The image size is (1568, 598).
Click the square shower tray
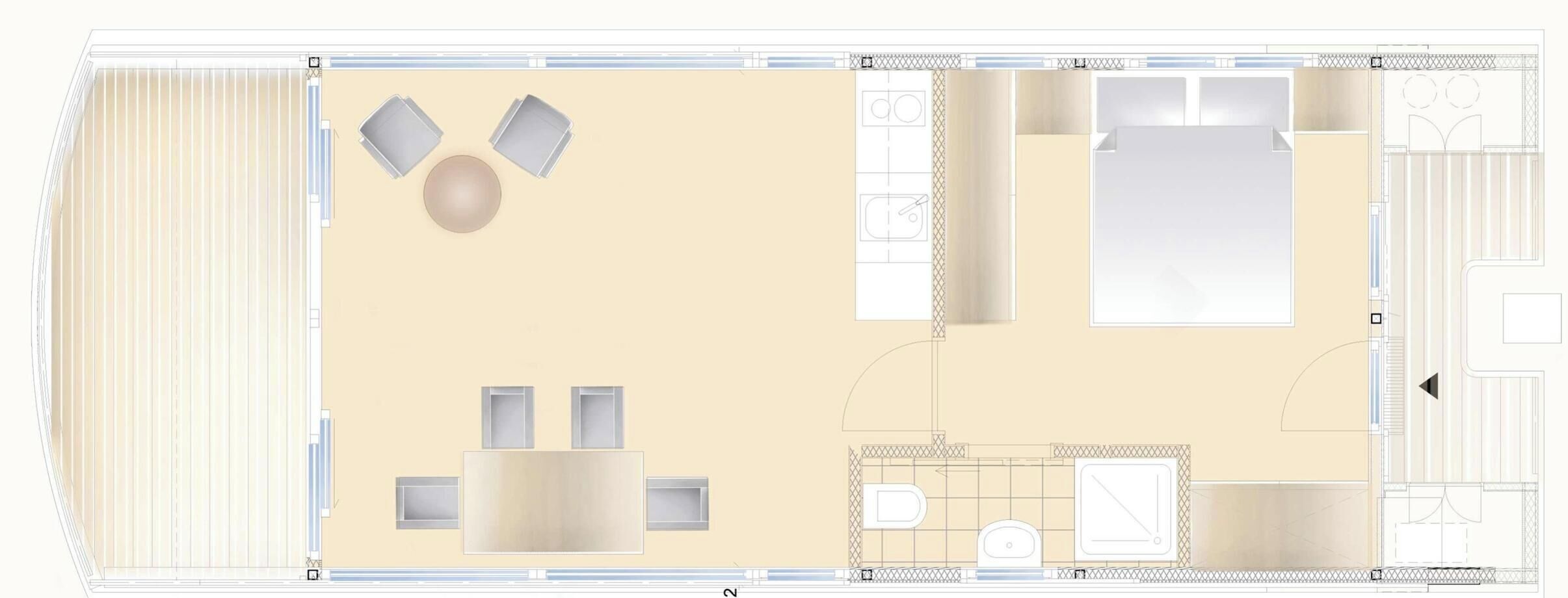1126,509
